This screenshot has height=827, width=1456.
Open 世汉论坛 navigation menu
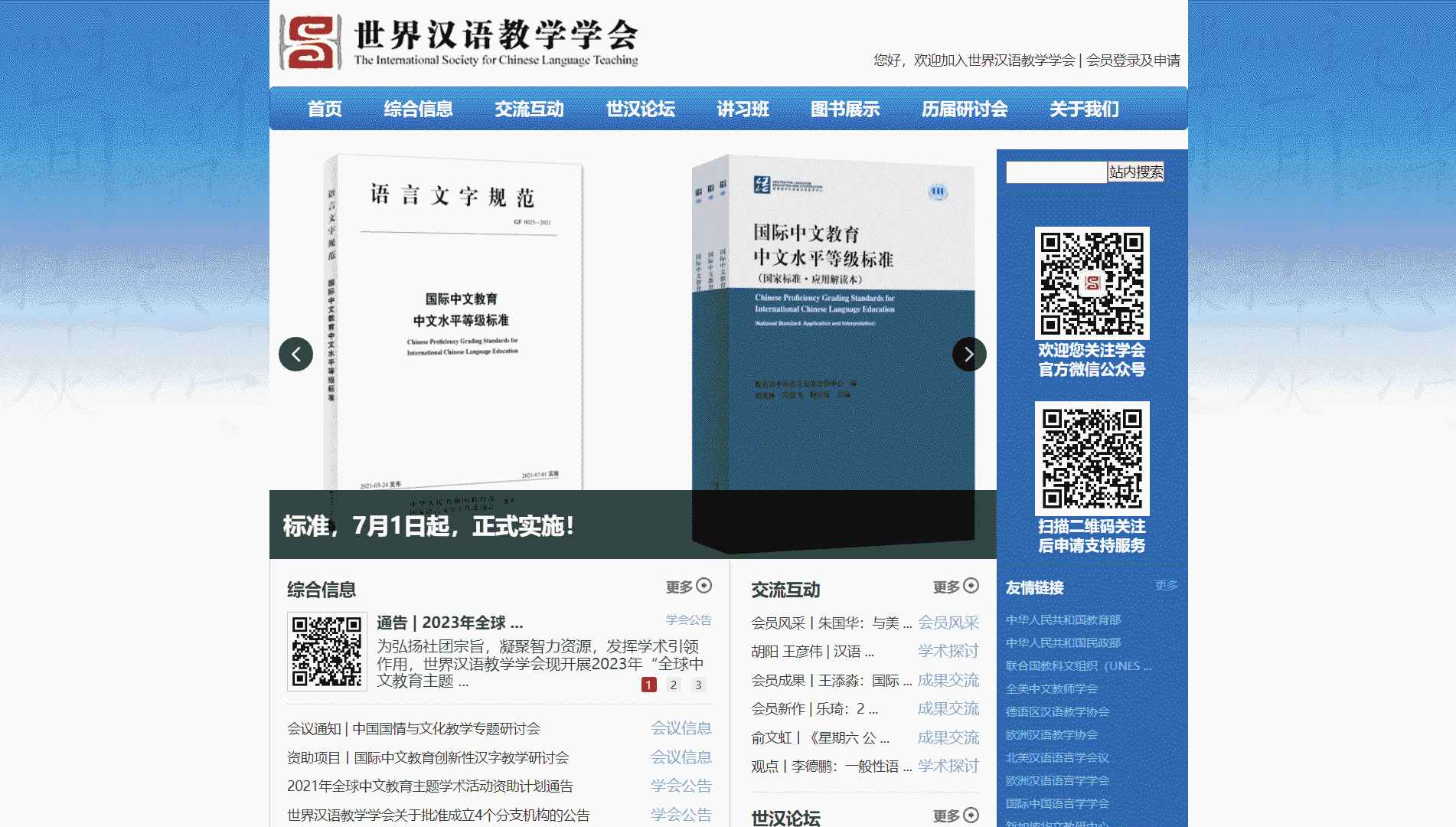[x=640, y=110]
